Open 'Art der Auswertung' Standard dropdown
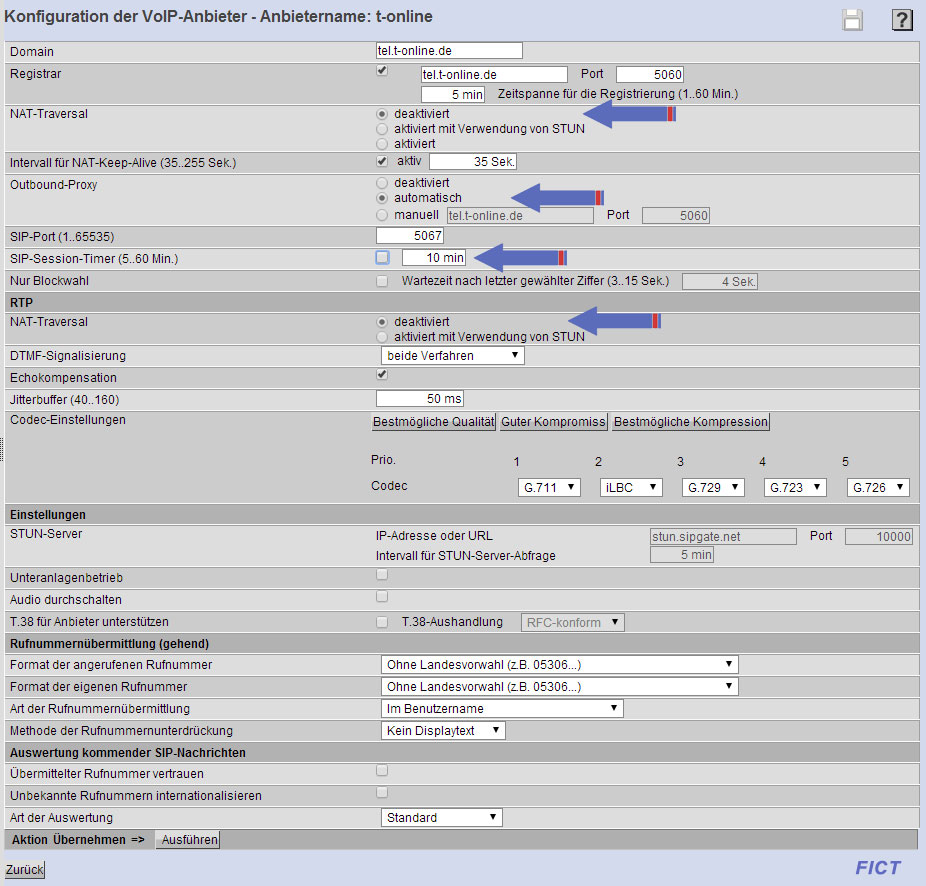 442,817
